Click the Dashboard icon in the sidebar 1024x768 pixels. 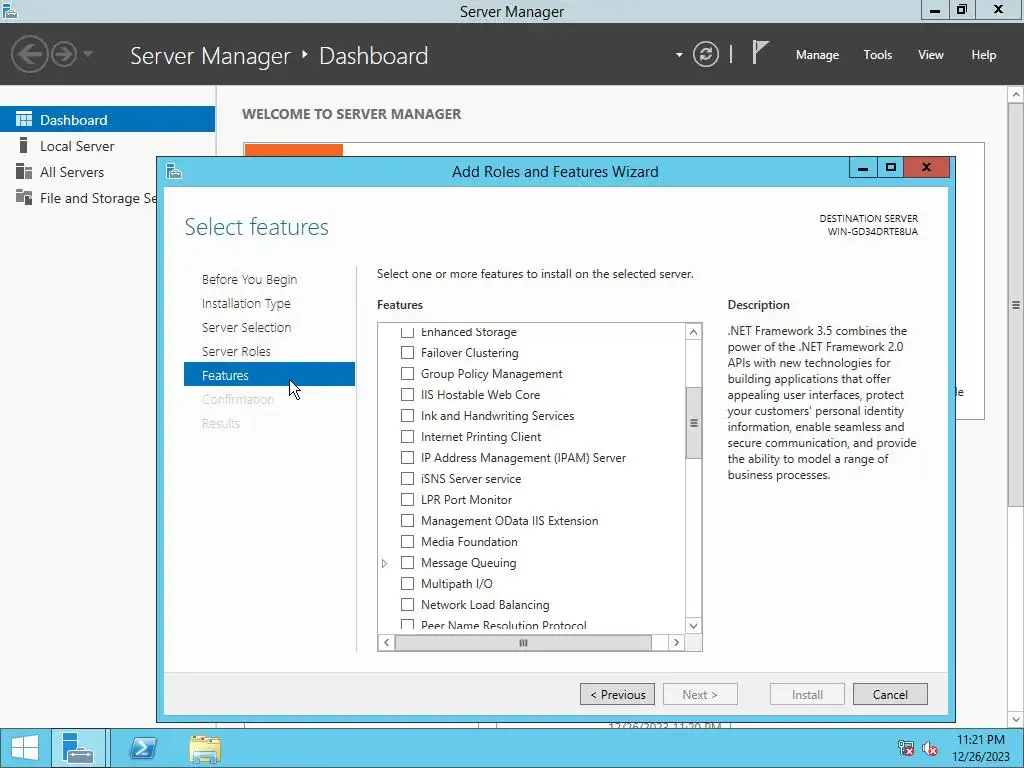(x=24, y=120)
